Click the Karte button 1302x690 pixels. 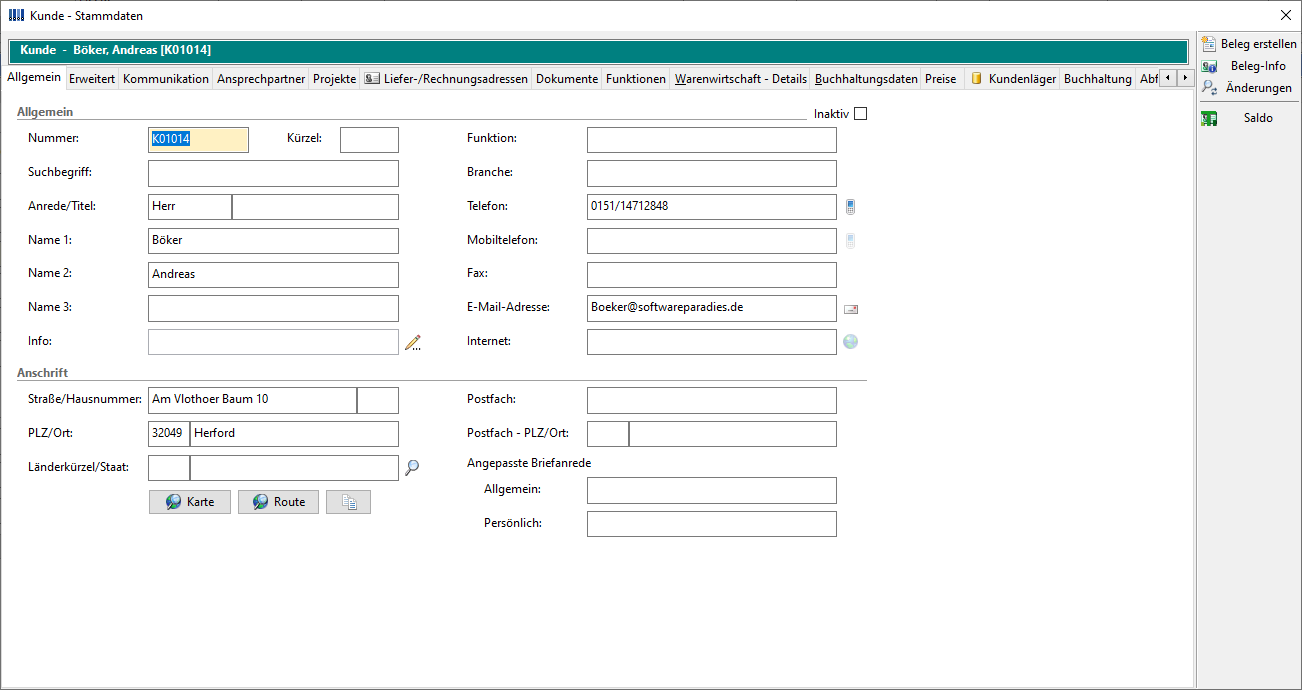pyautogui.click(x=190, y=502)
